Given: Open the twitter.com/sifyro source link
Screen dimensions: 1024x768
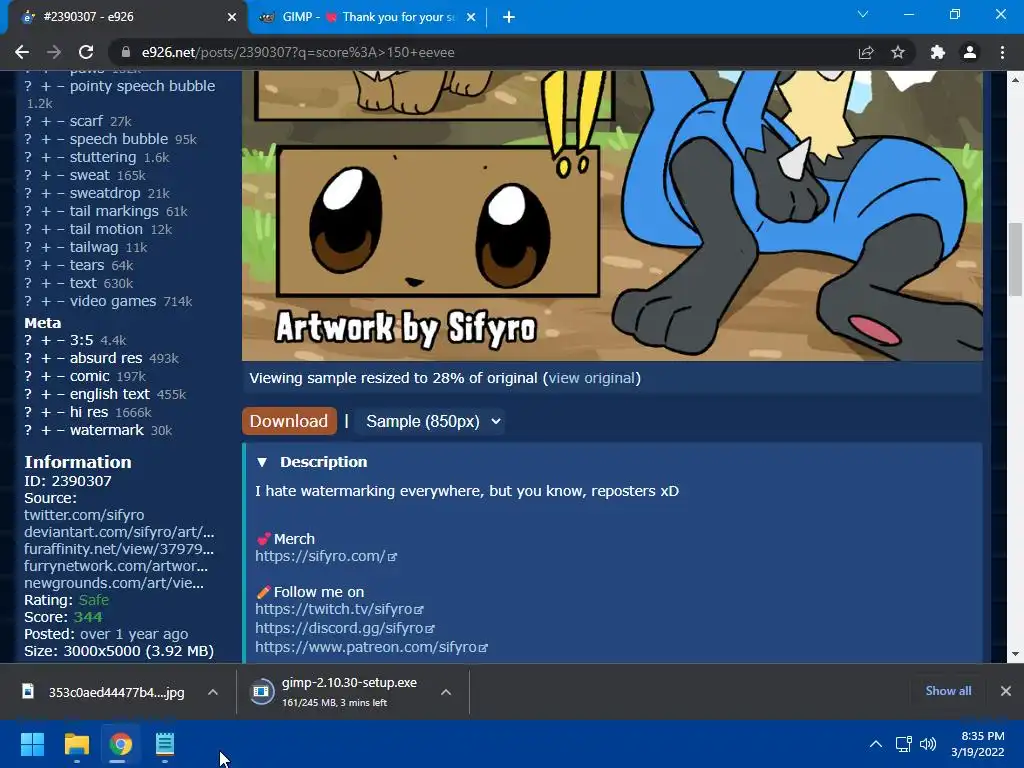Looking at the screenshot, I should (84, 515).
